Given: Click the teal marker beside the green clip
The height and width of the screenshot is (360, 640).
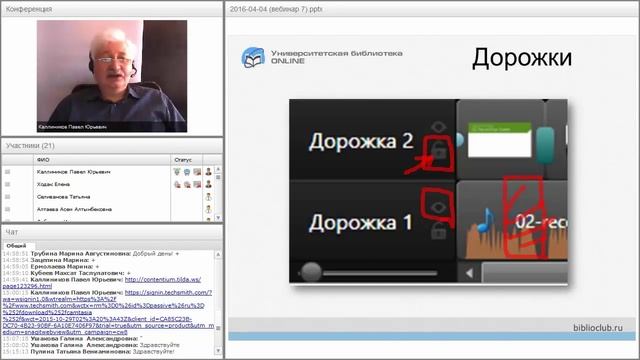Looking at the screenshot, I should click(x=545, y=145).
